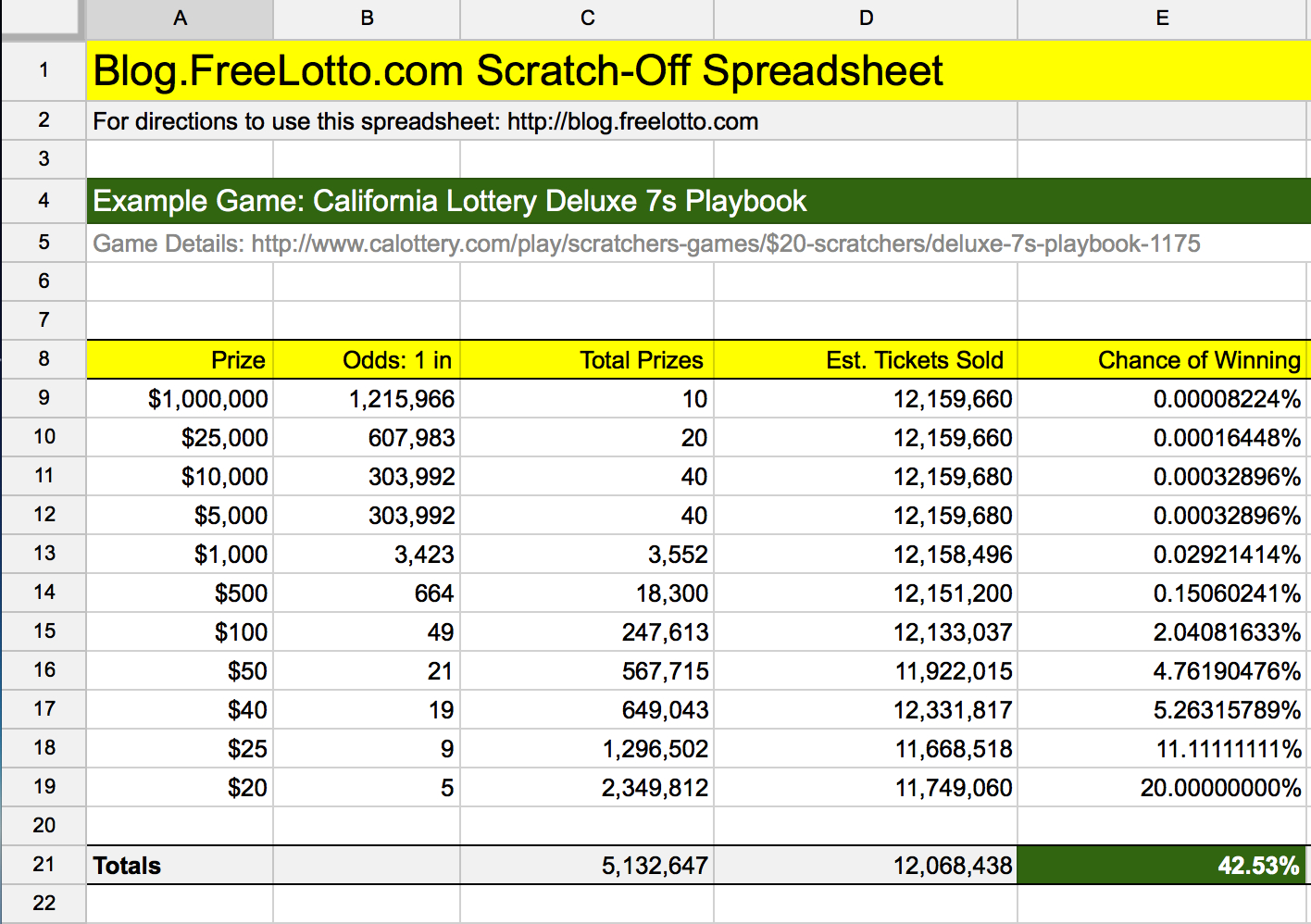Click the 42.53% total chance cell

pos(1162,866)
